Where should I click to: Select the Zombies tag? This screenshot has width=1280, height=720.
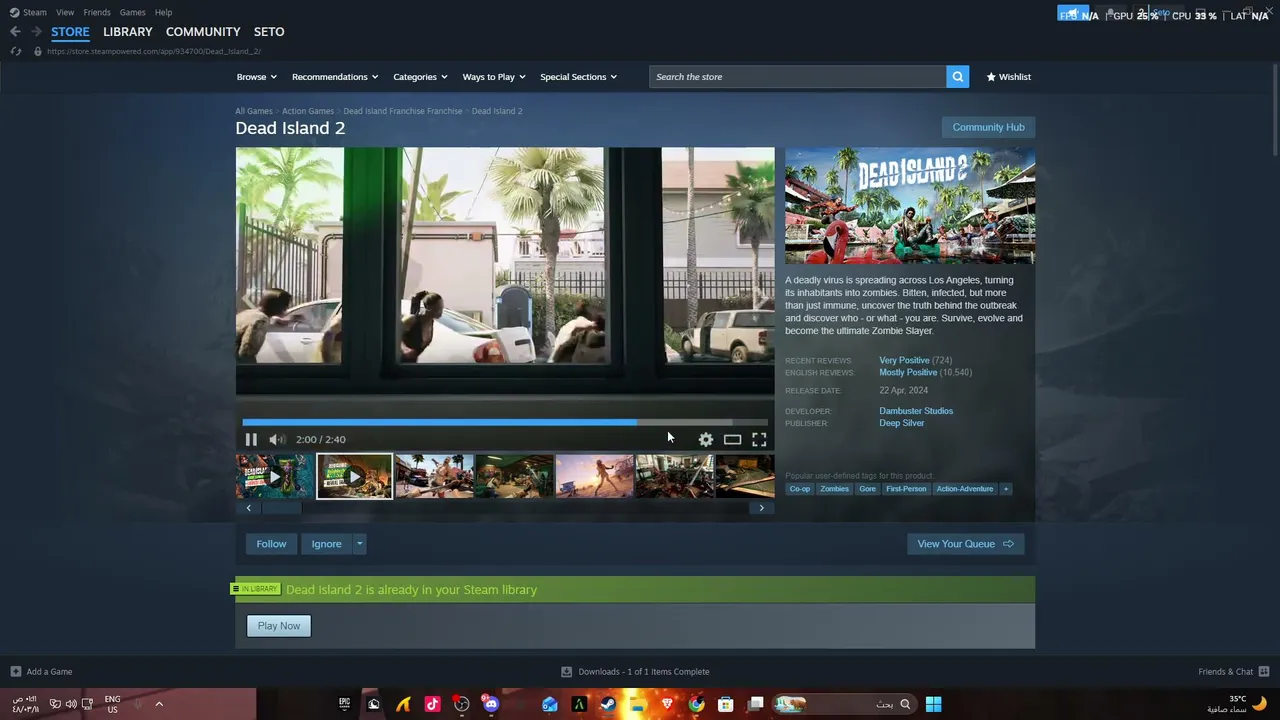coord(834,489)
